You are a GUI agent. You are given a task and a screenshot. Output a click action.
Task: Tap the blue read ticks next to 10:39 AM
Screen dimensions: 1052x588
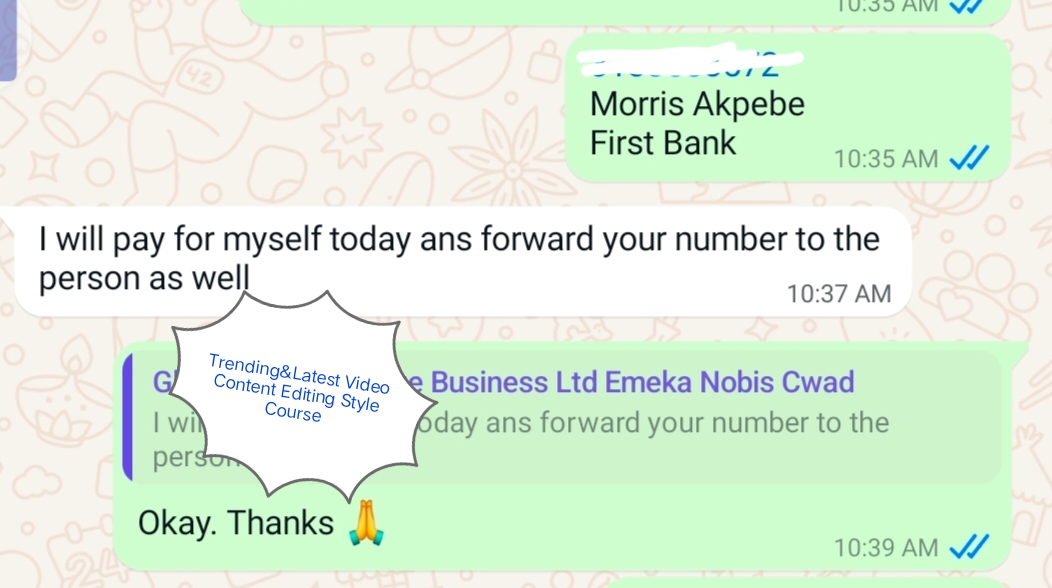(x=969, y=547)
